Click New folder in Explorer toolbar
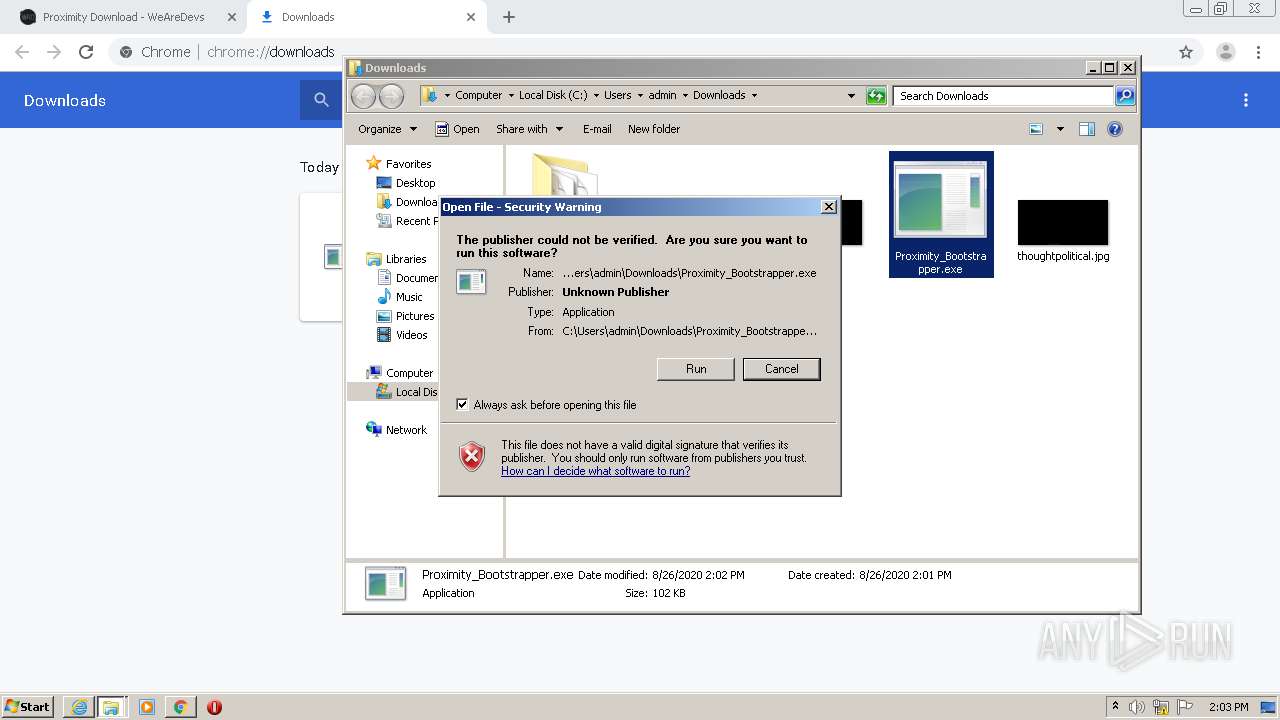Viewport: 1280px width, 720px height. point(654,129)
